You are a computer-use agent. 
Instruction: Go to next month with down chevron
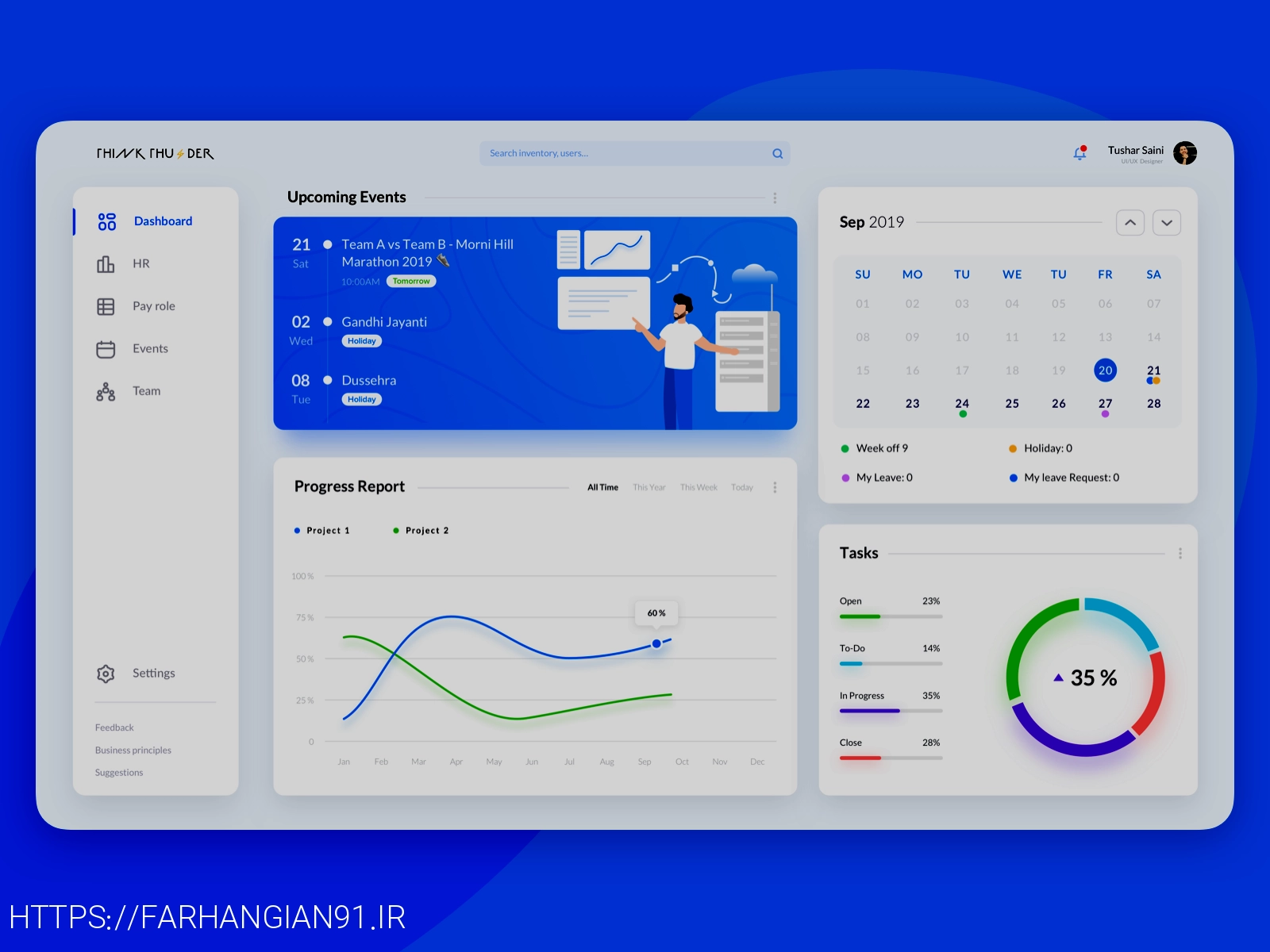(1167, 223)
